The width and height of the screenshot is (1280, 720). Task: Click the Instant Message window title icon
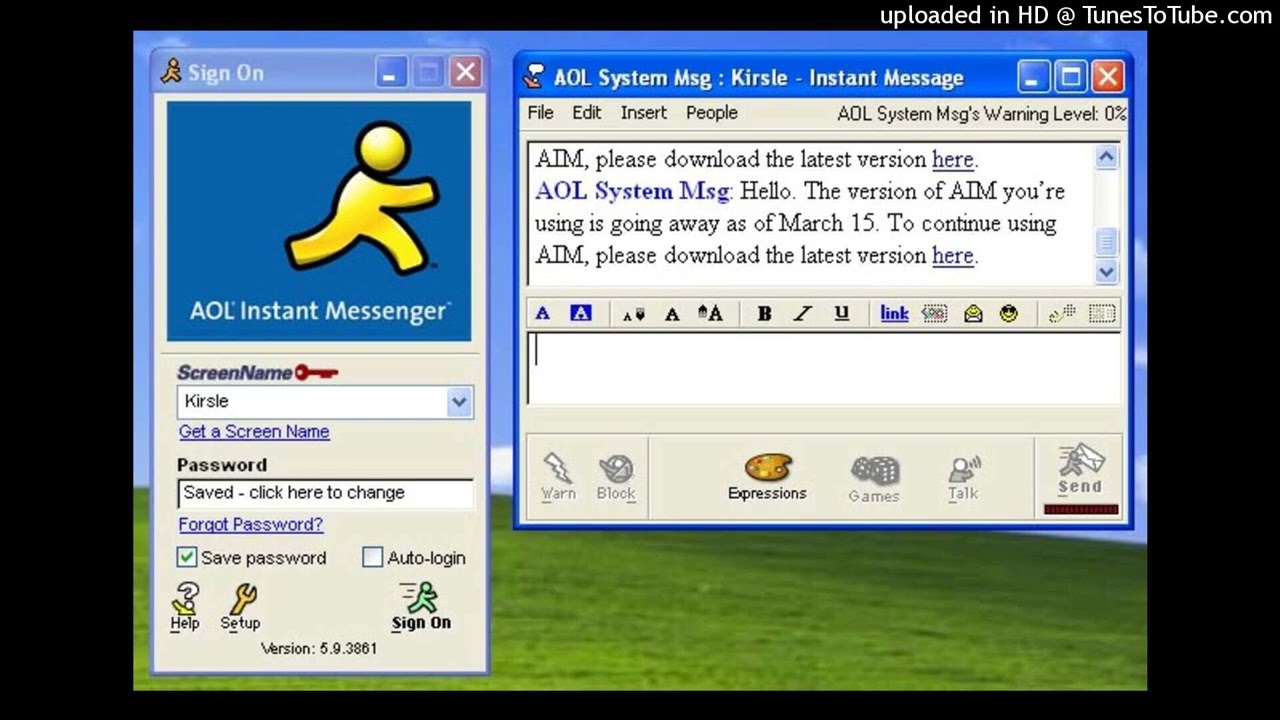[535, 77]
